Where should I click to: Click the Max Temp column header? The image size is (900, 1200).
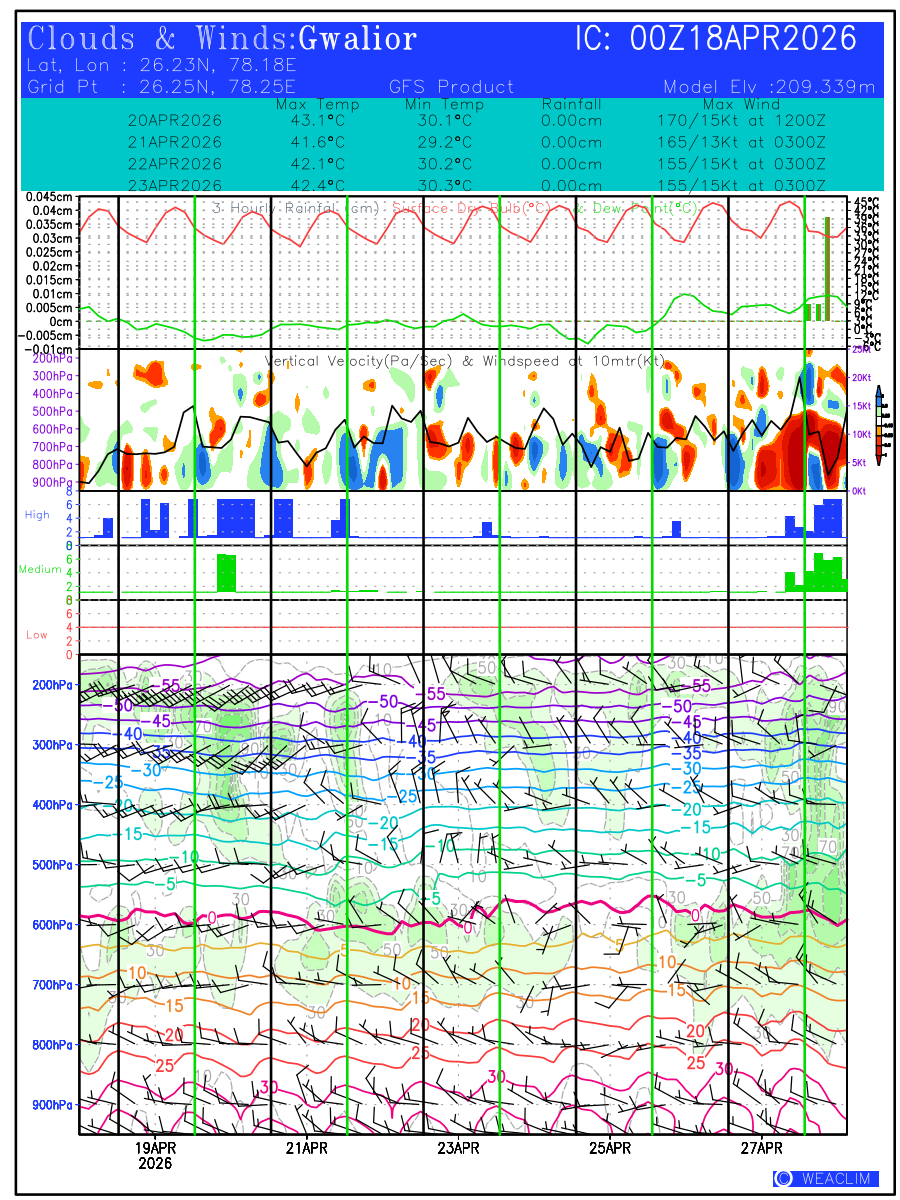pyautogui.click(x=317, y=104)
